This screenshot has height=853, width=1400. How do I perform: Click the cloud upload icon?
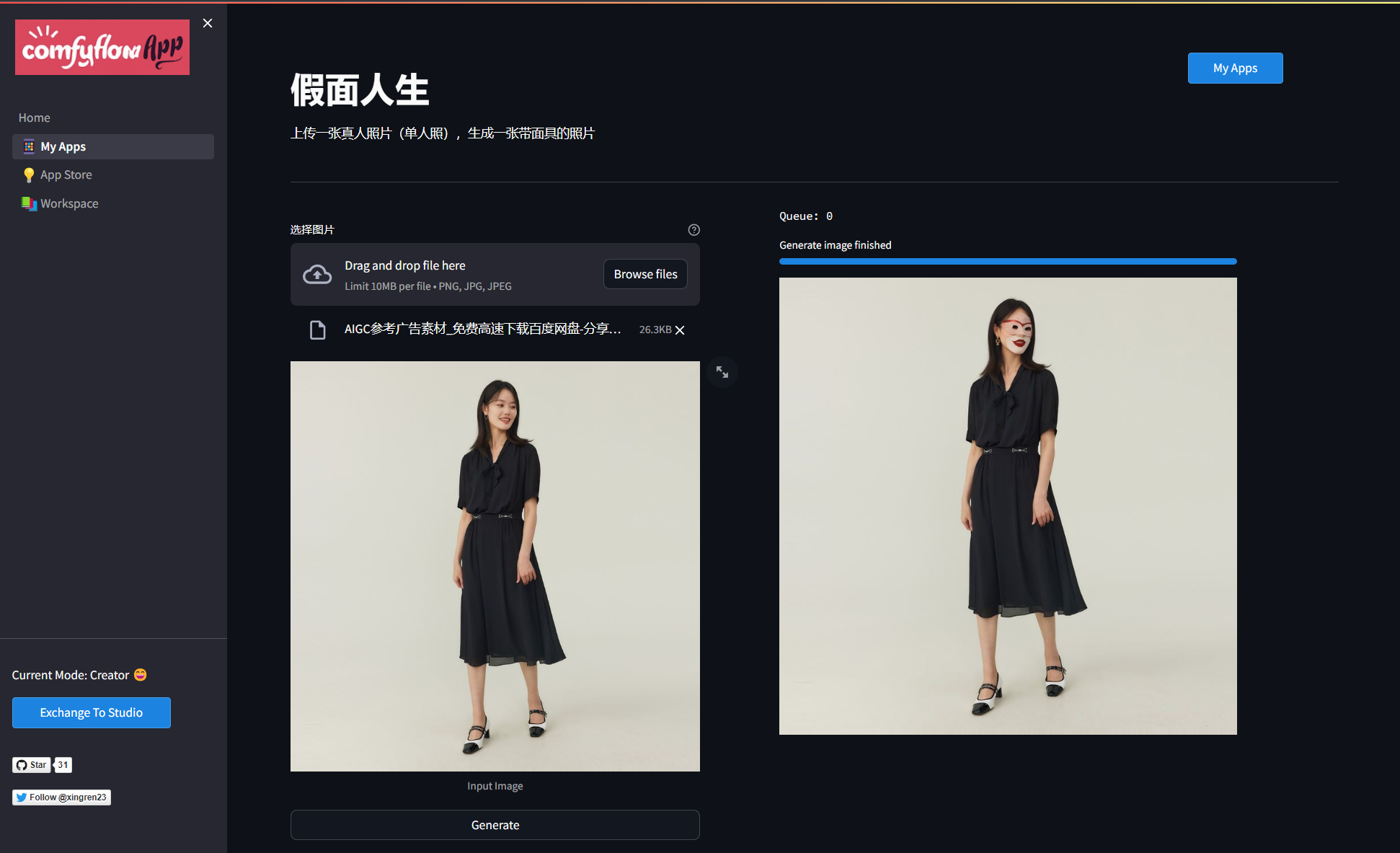pos(317,275)
